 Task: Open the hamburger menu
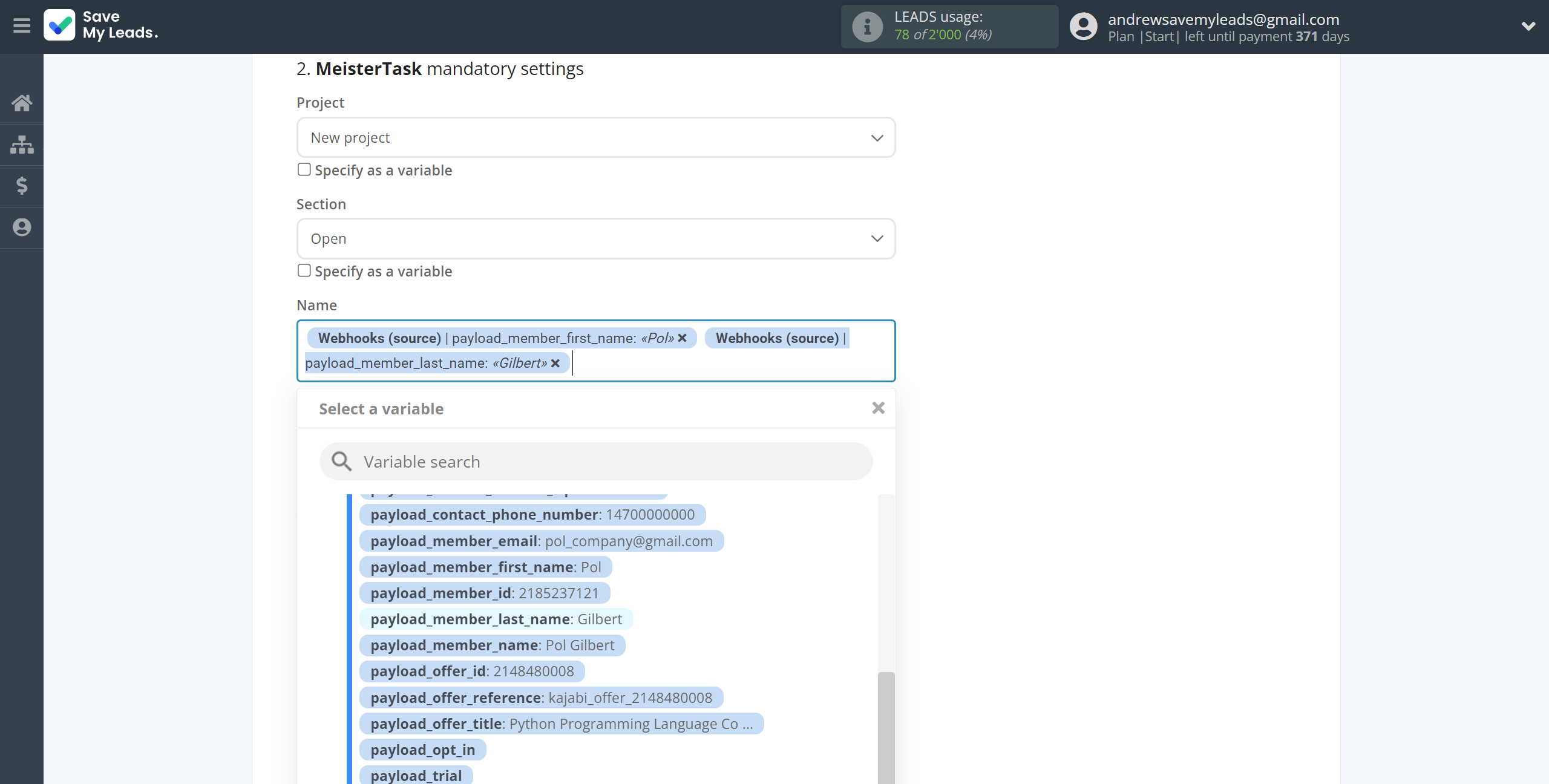point(22,26)
